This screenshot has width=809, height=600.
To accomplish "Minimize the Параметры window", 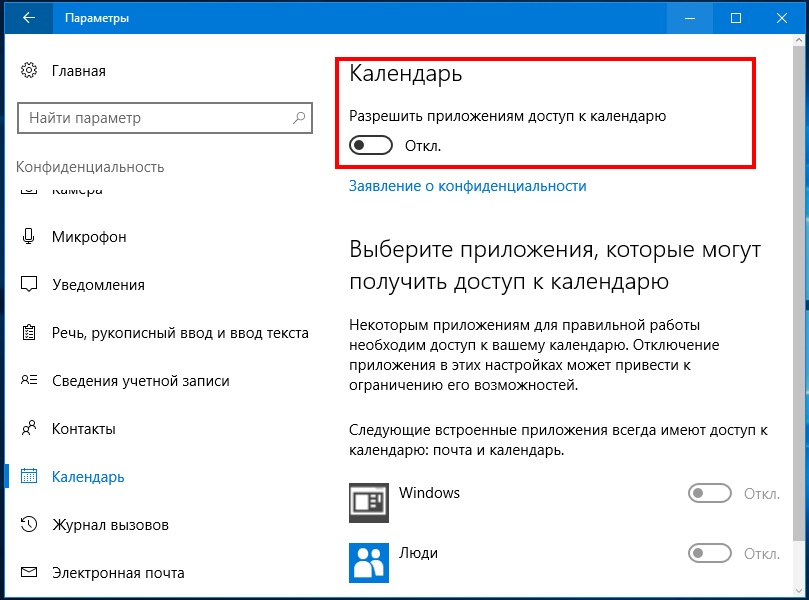I will [x=690, y=18].
